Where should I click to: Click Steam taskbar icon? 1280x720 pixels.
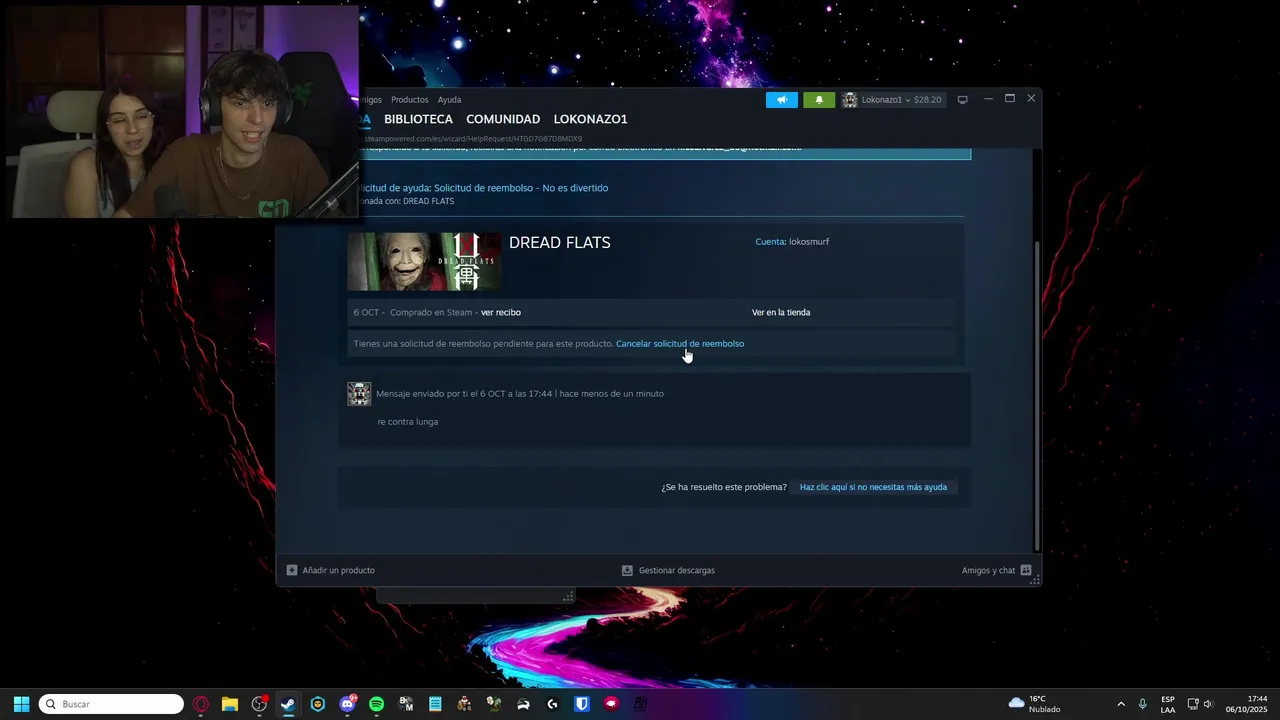tap(288, 704)
